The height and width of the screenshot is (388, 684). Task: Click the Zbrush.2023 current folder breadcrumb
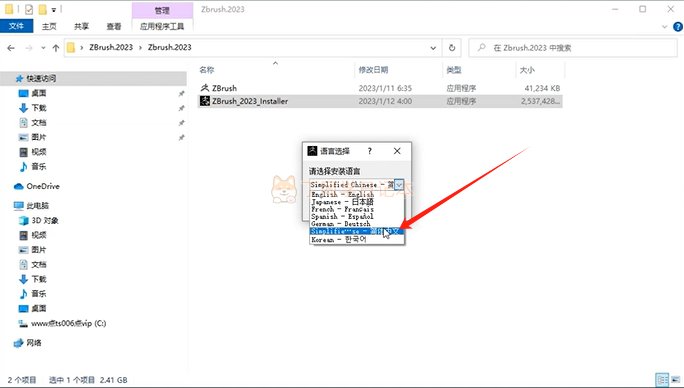[x=169, y=47]
